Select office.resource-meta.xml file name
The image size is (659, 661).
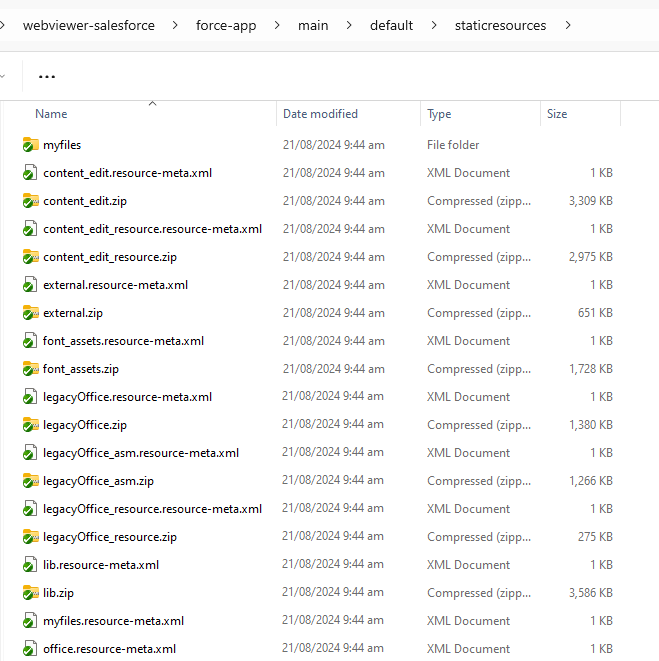pyautogui.click(x=109, y=649)
